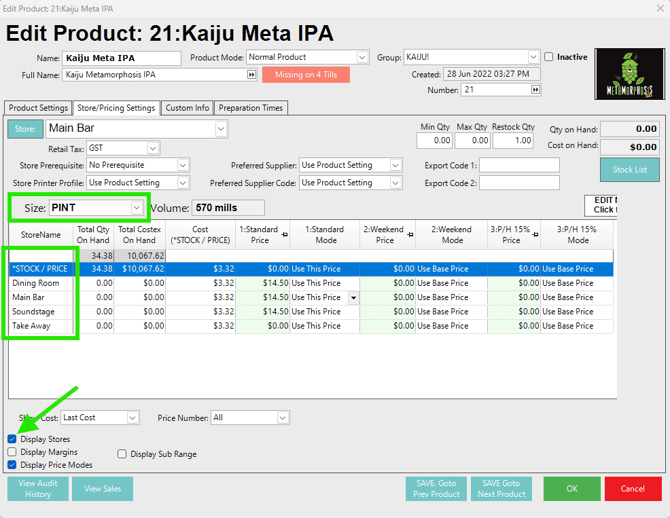The image size is (670, 518).
Task: Open the Size dropdown showing PINT
Action: point(136,208)
